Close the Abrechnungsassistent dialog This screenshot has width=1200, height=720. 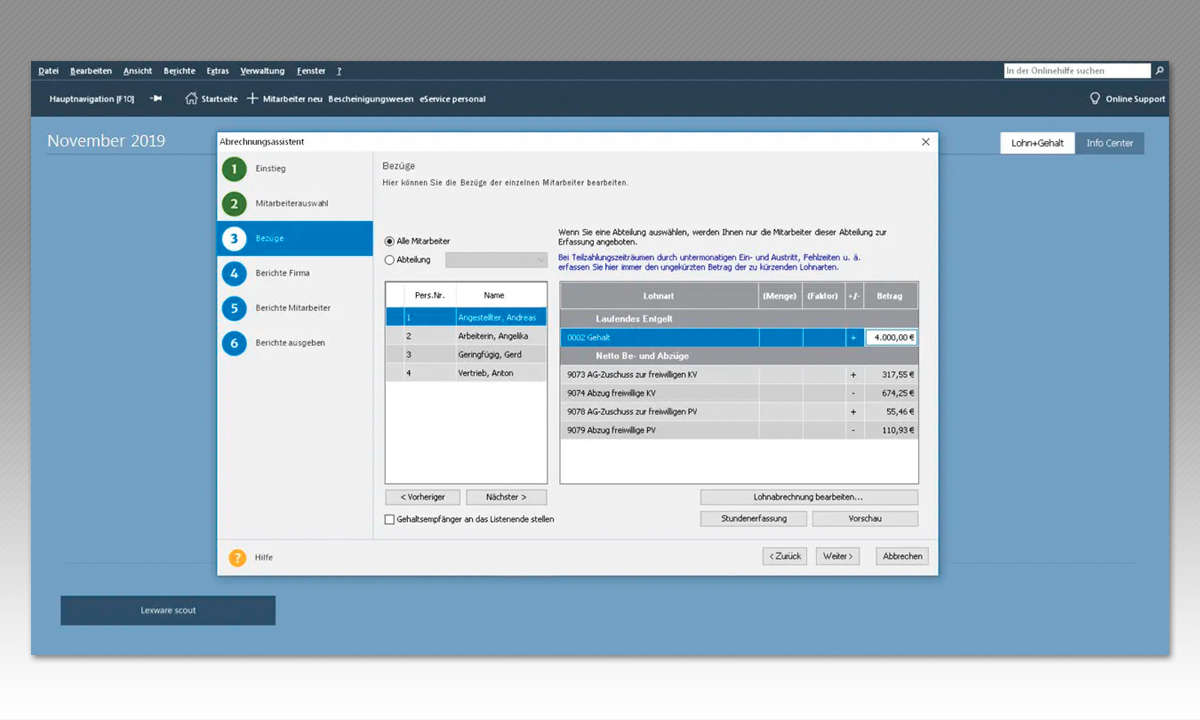point(925,142)
